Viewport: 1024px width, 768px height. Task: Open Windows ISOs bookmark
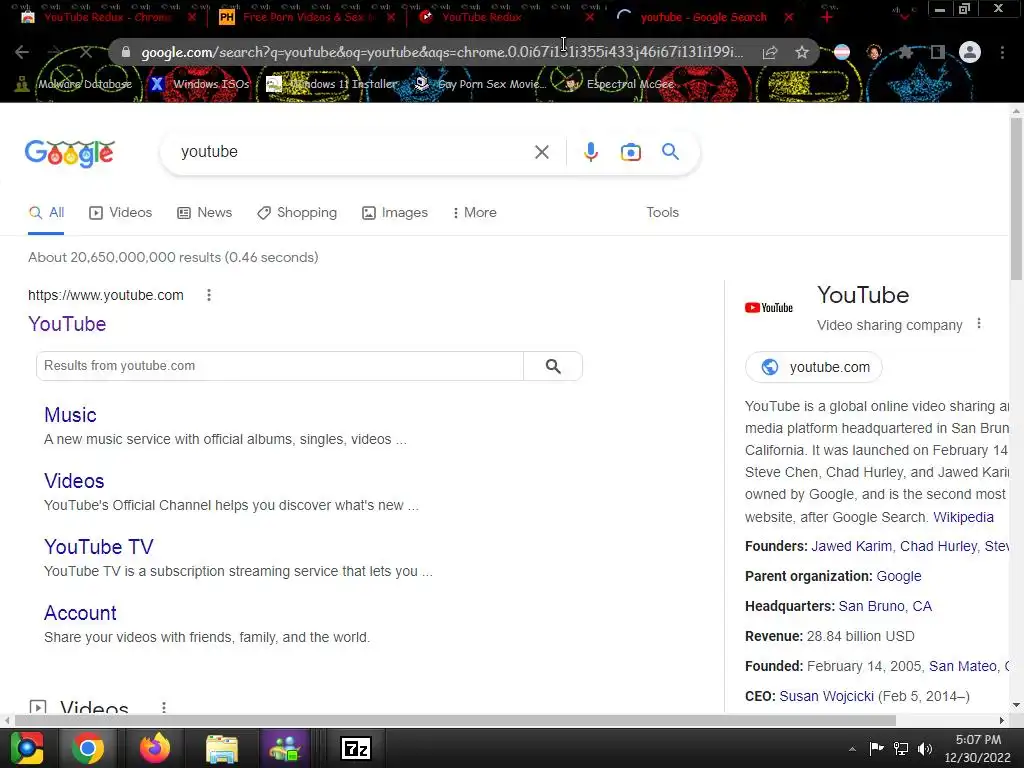click(x=200, y=84)
